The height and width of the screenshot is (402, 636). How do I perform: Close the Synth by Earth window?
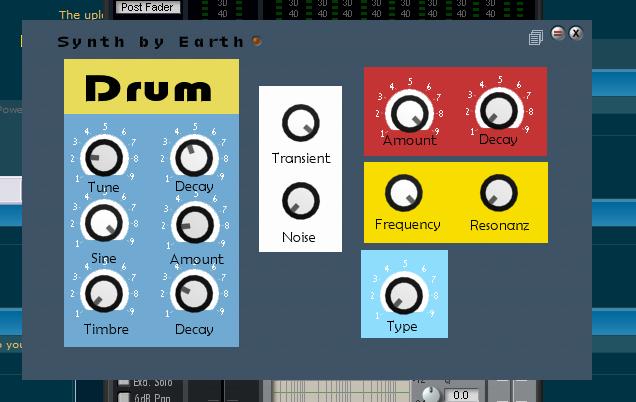click(x=576, y=34)
